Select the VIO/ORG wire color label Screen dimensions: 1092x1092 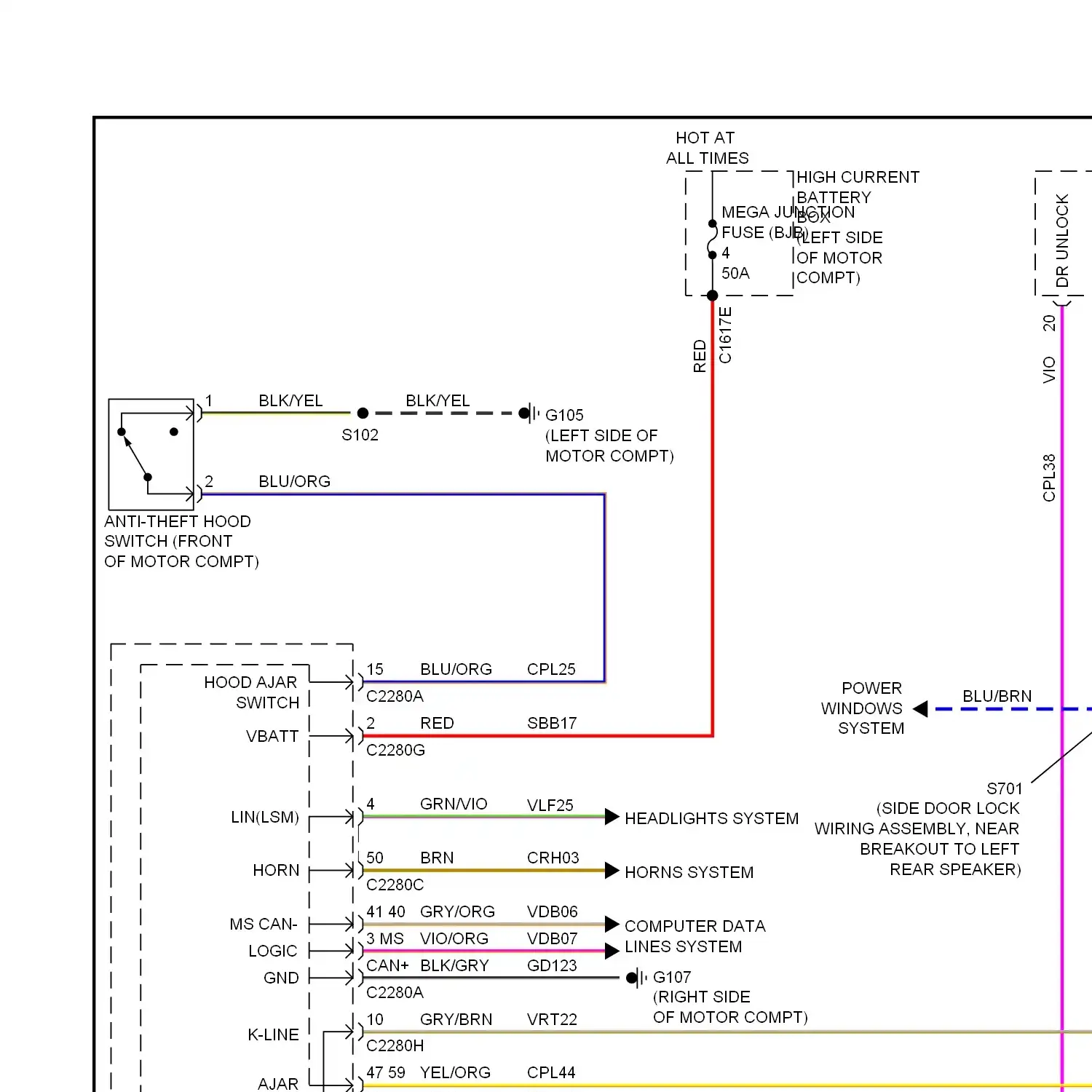454,938
